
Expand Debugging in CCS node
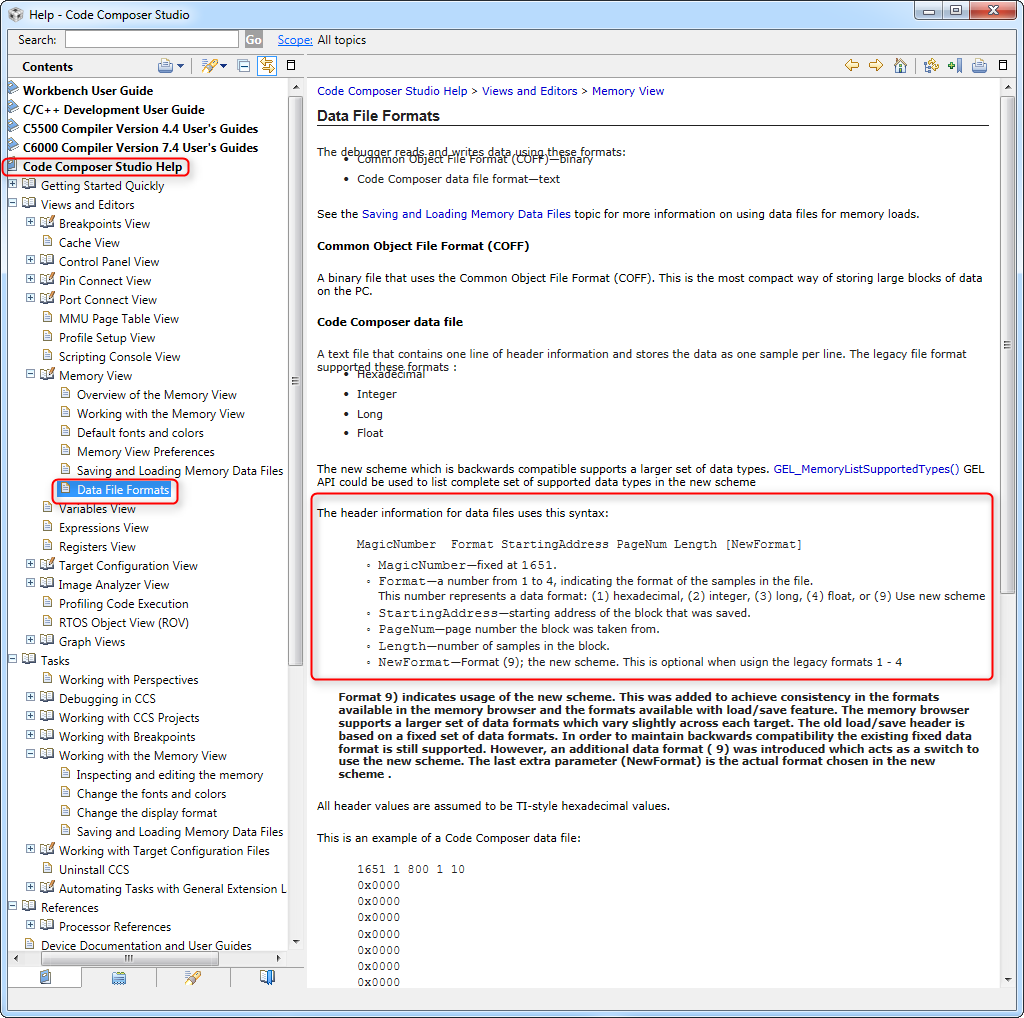click(30, 697)
